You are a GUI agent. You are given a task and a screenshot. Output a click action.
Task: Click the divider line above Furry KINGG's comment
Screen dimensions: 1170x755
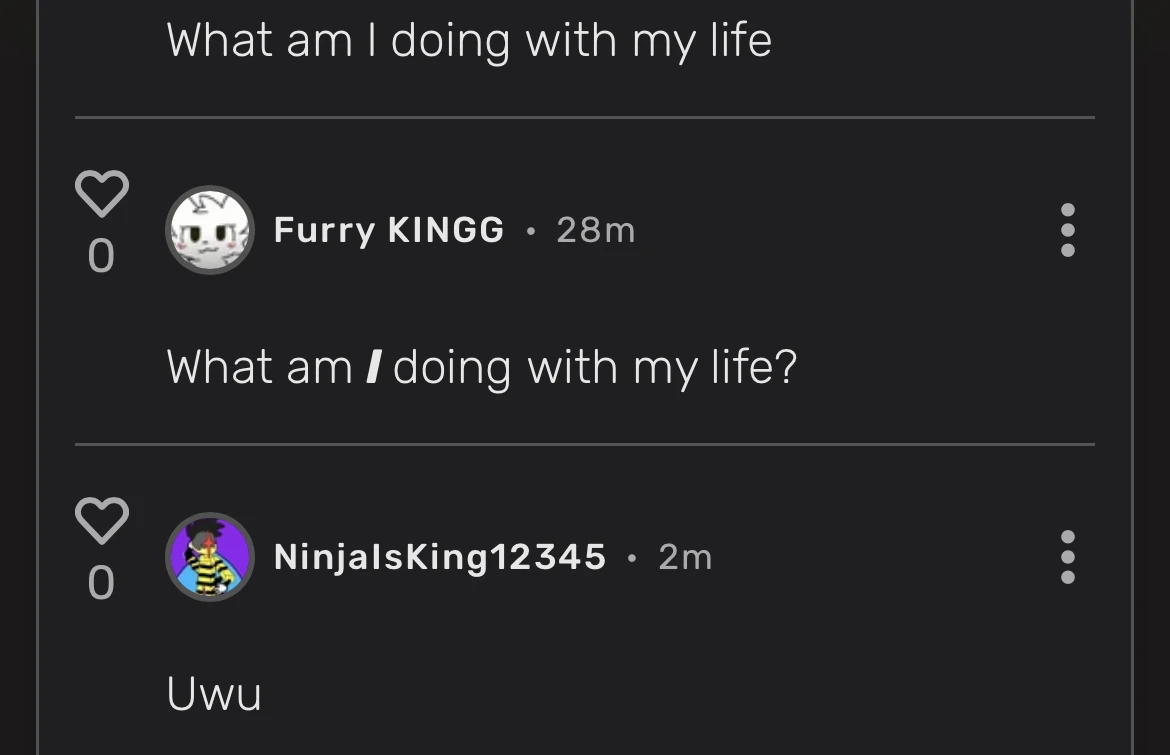click(x=584, y=117)
